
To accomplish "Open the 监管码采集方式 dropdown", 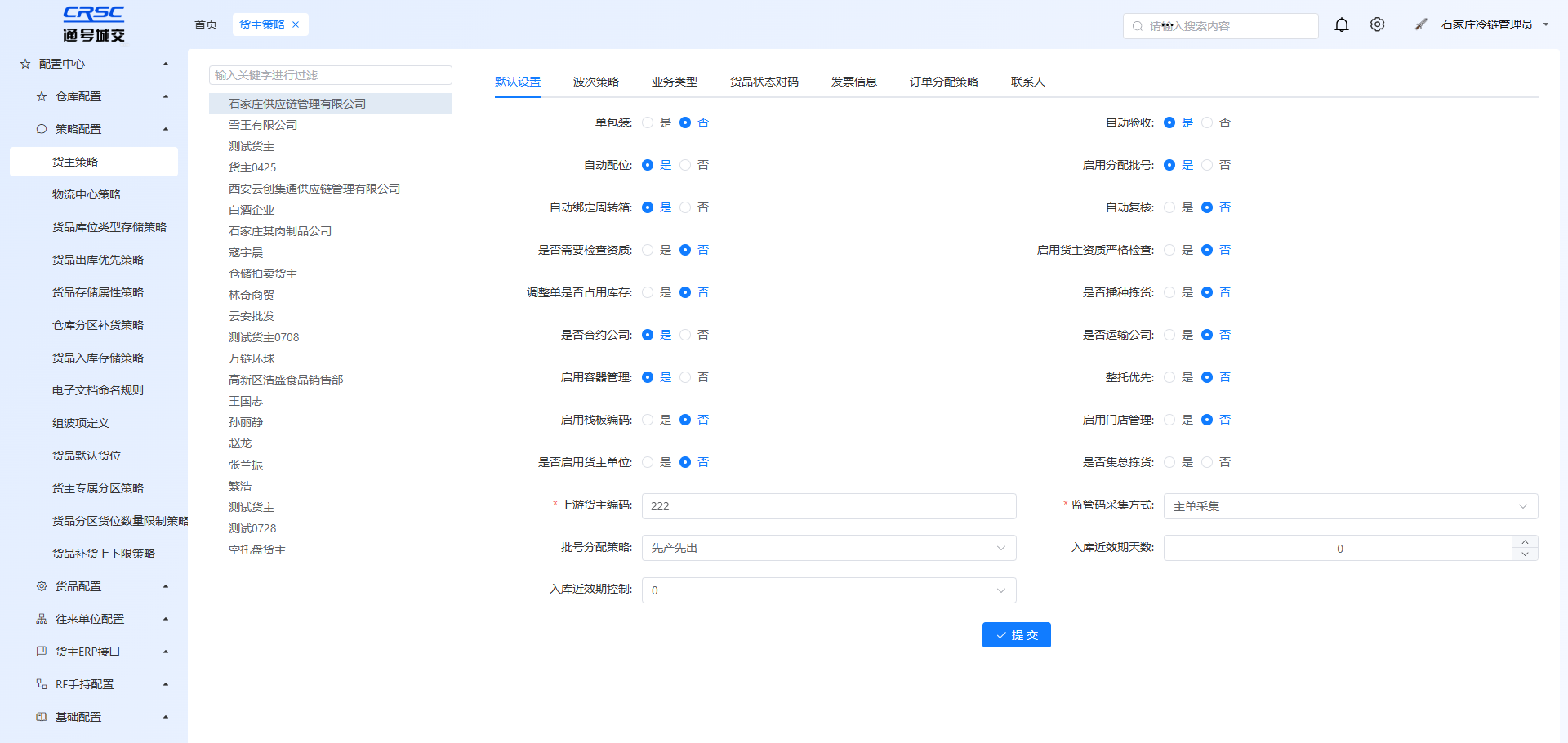I will tap(1351, 506).
